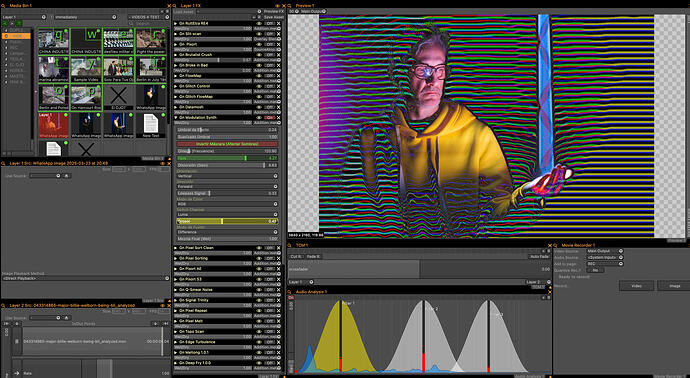Adjust the yellow Grosor slider
The image size is (690, 378).
(228, 221)
